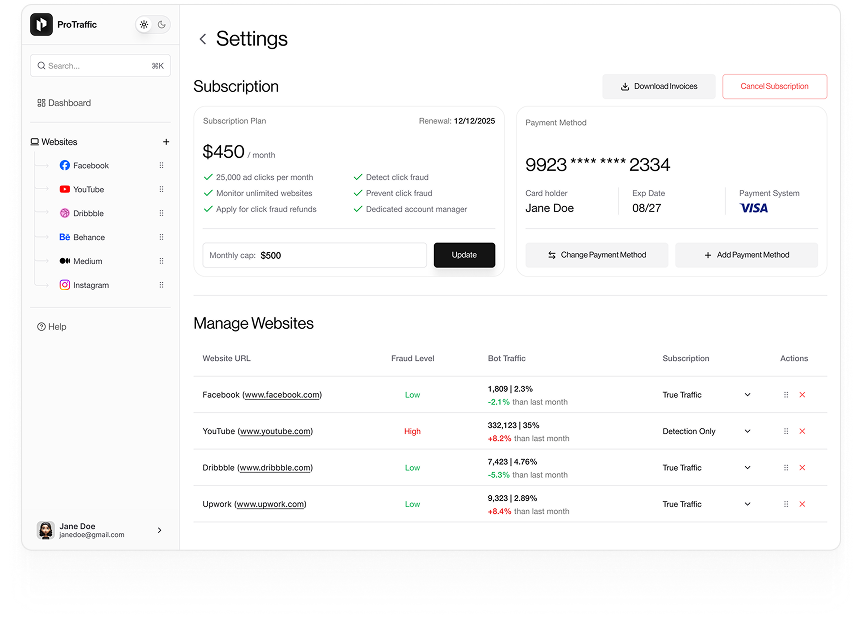The height and width of the screenshot is (626, 862).
Task: Delete YouTube website with red X
Action: coord(803,431)
